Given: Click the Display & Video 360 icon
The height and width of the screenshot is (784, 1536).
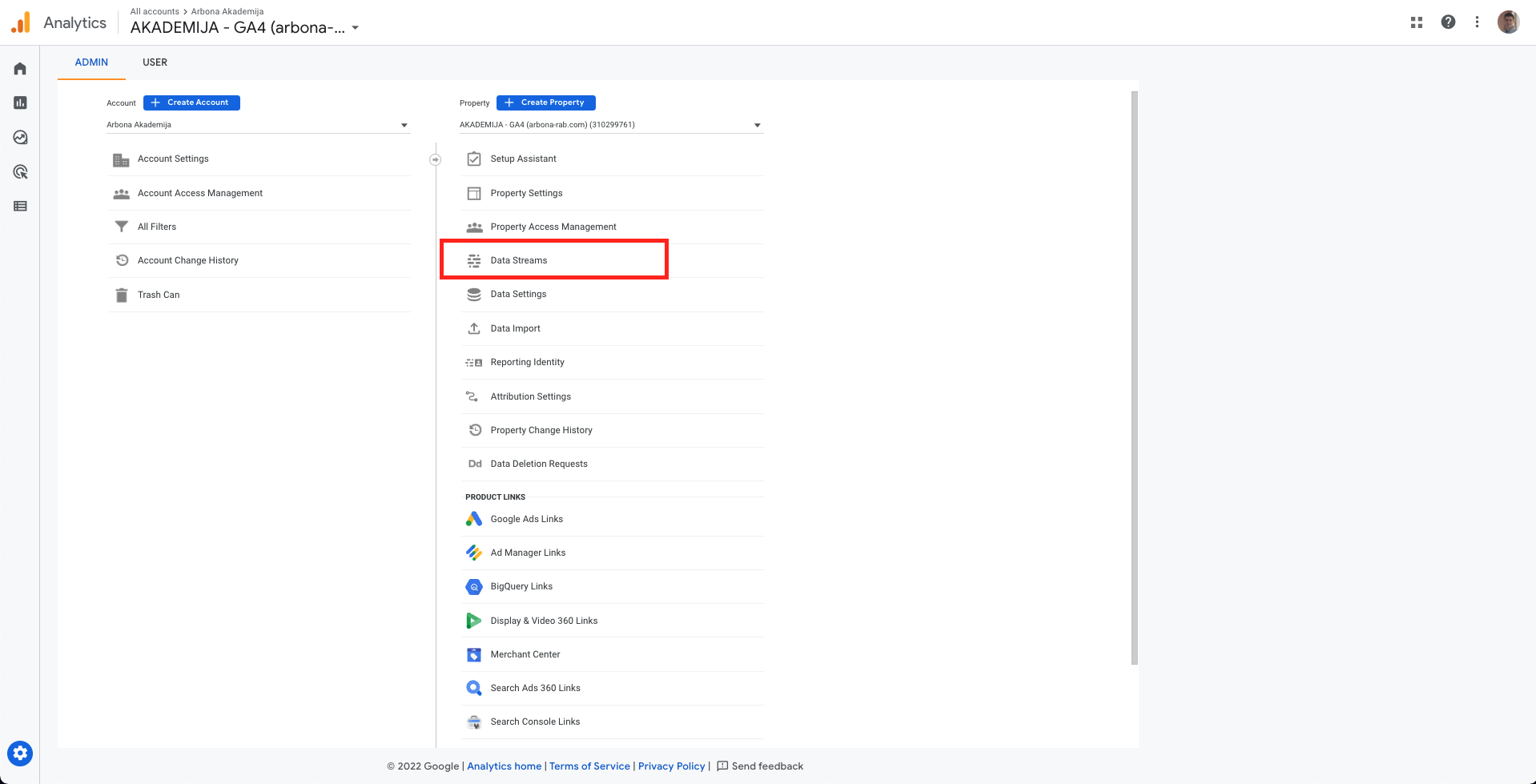Looking at the screenshot, I should [474, 621].
